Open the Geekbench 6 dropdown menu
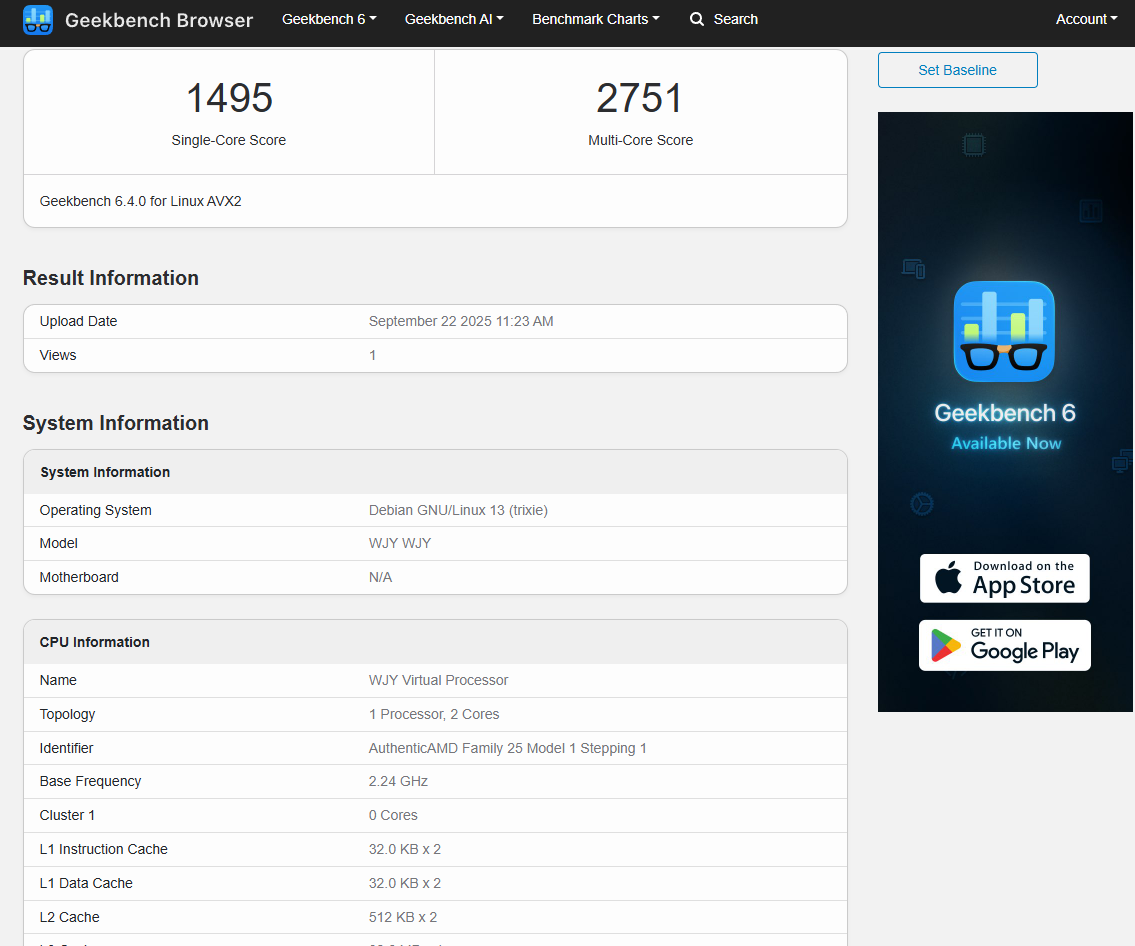Image resolution: width=1135 pixels, height=946 pixels. point(329,19)
